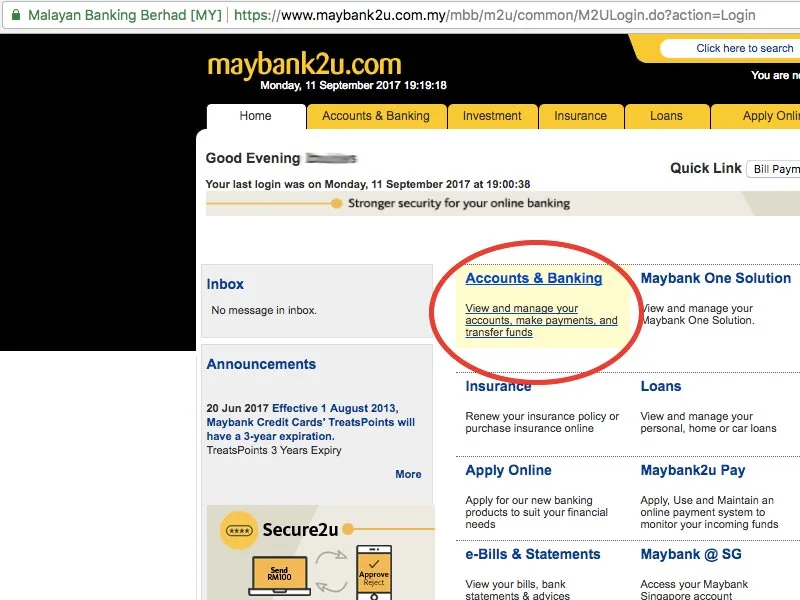Click 'Apply, Use and Maintain an online payment system' text
800x600 pixels.
(709, 512)
